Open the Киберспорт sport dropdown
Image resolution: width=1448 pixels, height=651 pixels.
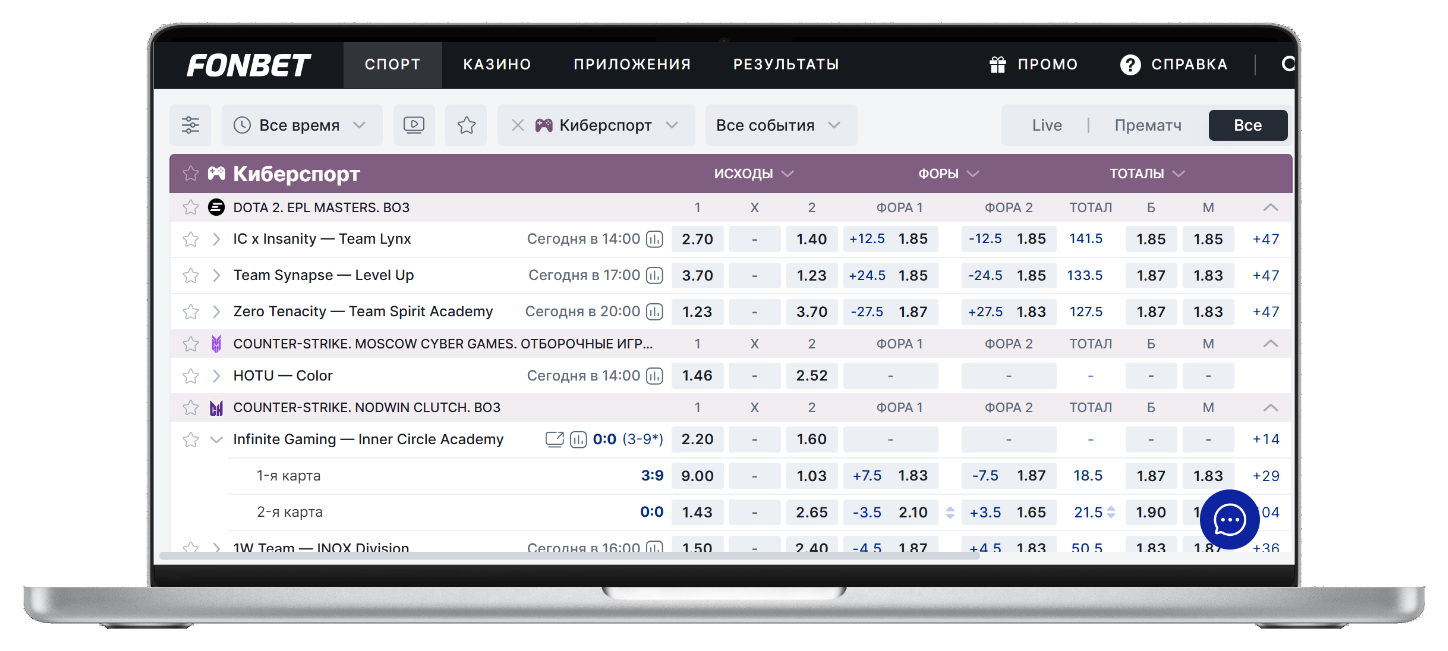tap(596, 125)
